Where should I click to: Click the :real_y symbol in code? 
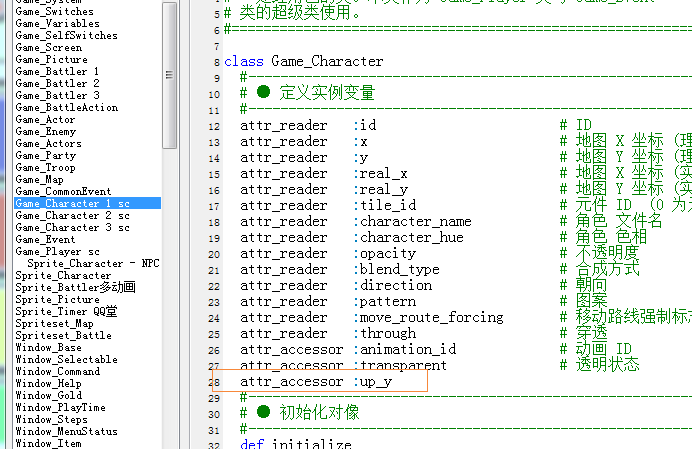click(x=380, y=189)
